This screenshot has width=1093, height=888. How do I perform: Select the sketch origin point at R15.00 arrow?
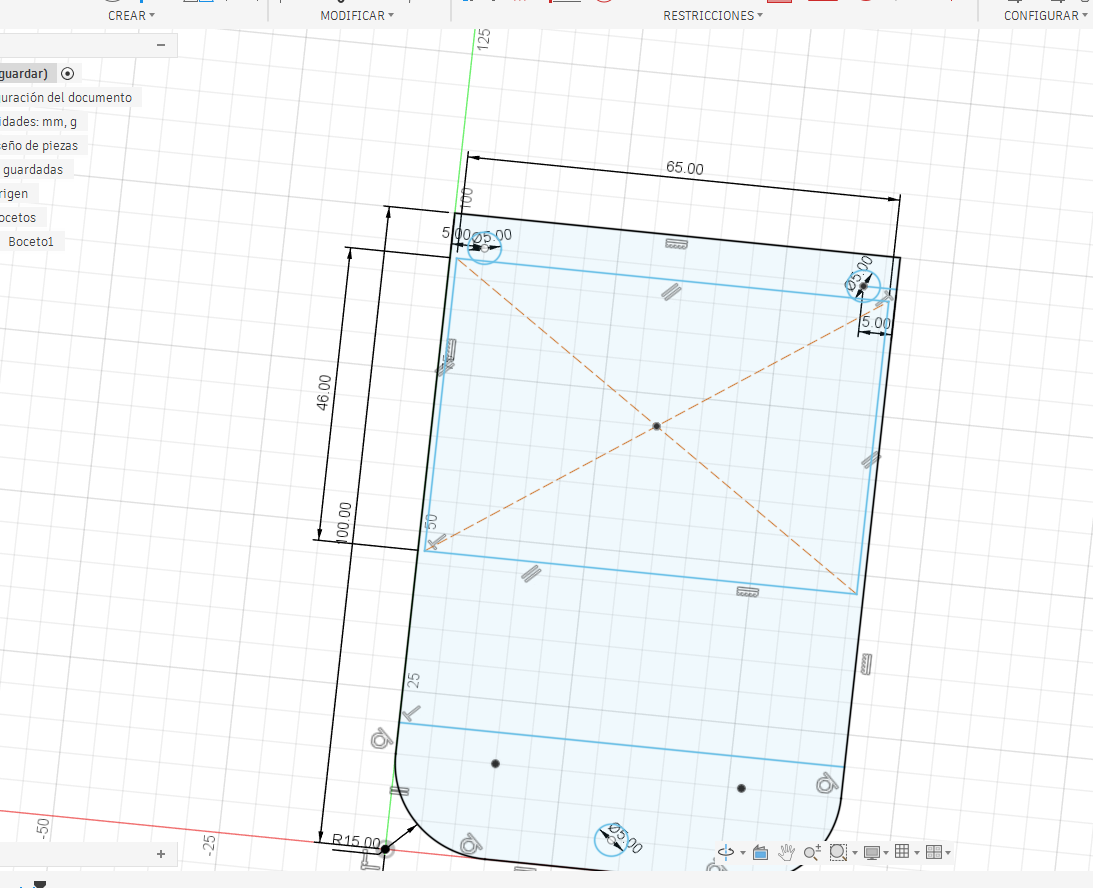tap(385, 849)
